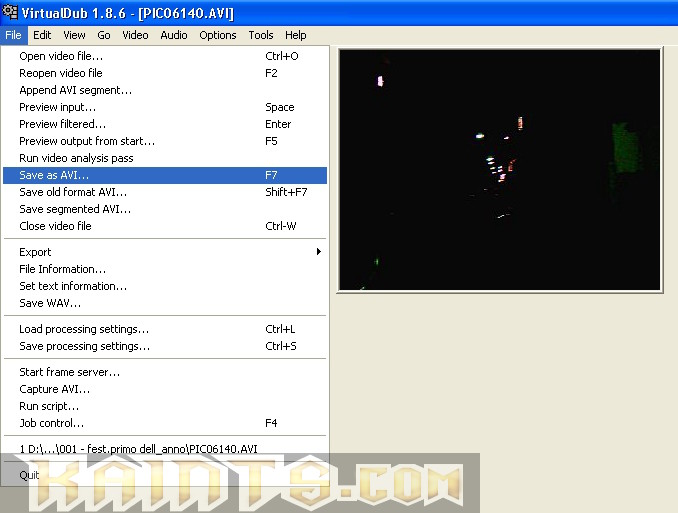Select Save segmented AVI…
This screenshot has width=678, height=513.
click(x=165, y=209)
